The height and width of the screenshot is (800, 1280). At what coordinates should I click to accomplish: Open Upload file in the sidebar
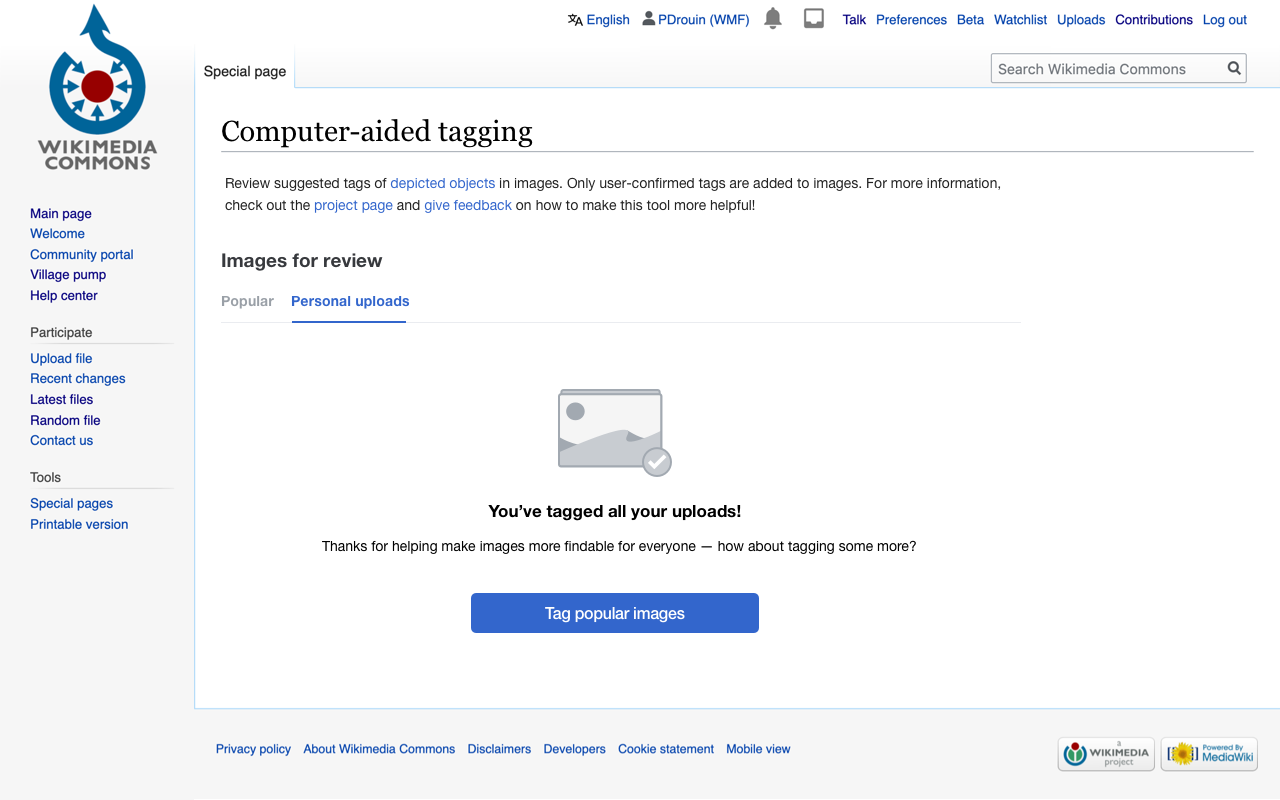(x=61, y=358)
